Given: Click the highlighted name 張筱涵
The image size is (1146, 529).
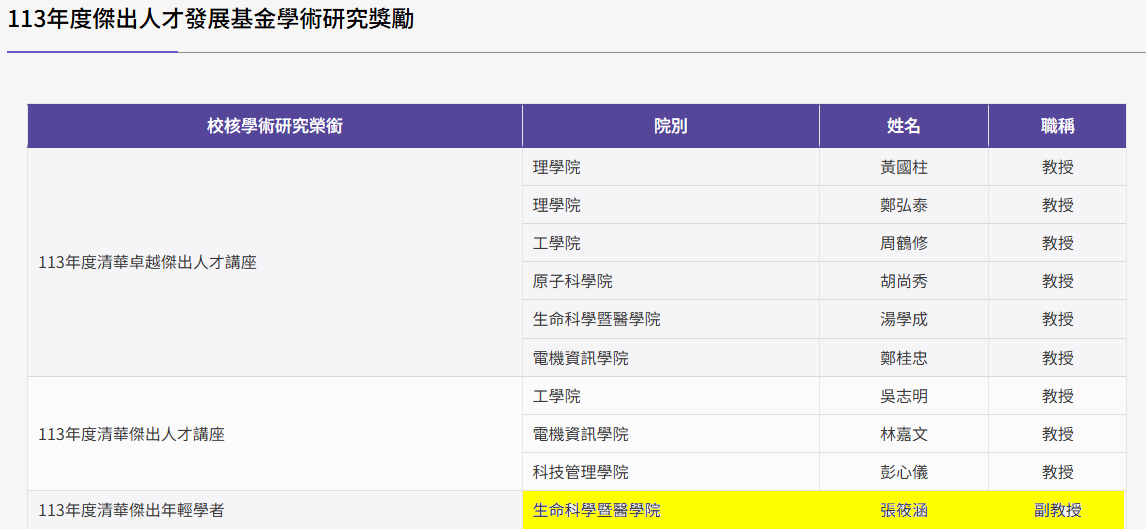Looking at the screenshot, I should (903, 510).
